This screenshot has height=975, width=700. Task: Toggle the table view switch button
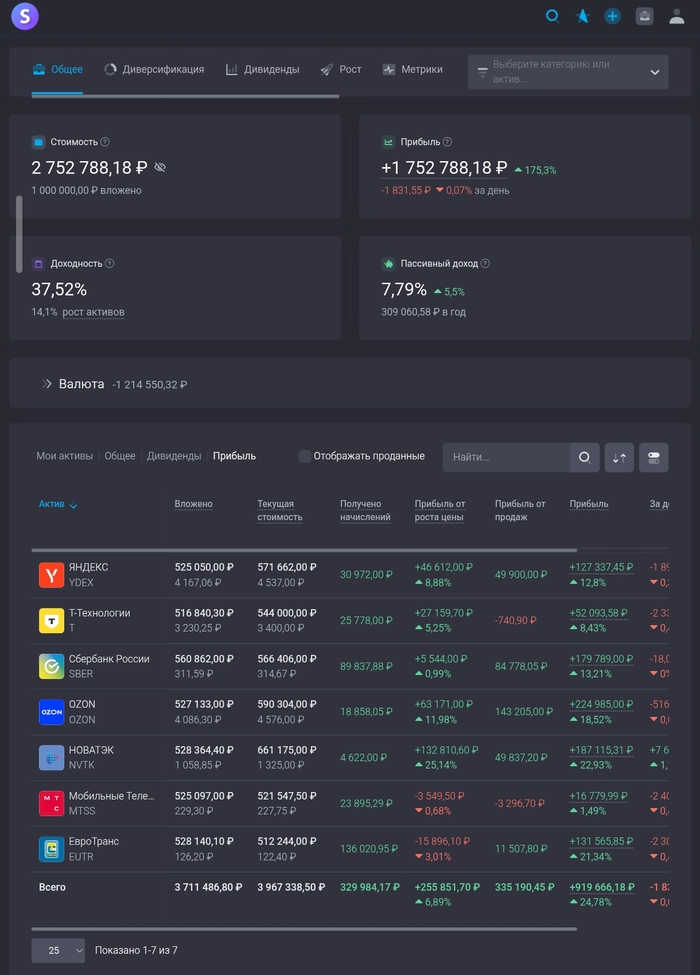(654, 457)
